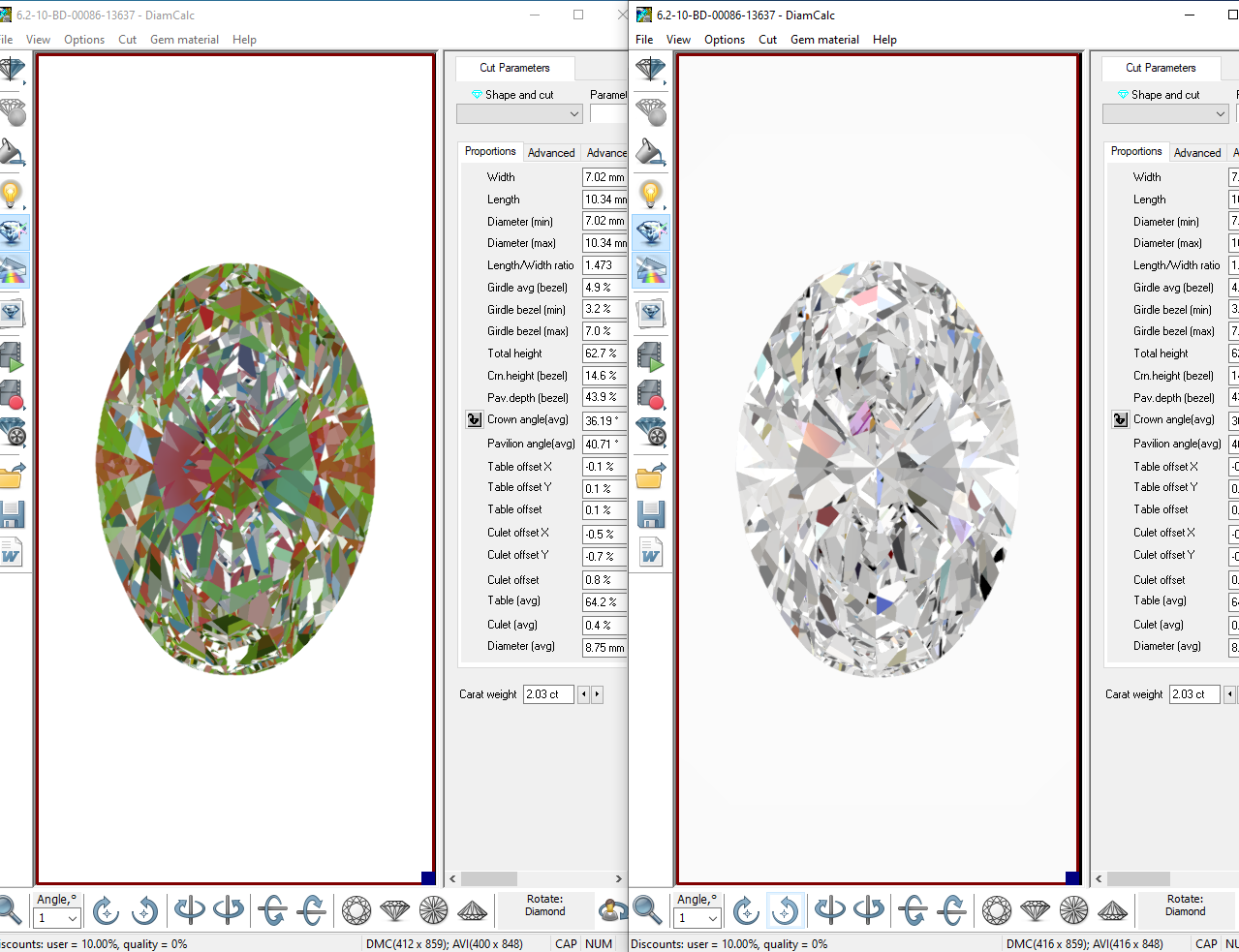The width and height of the screenshot is (1239, 952).
Task: Click Width field 7.02 mm in left window
Action: 604,177
